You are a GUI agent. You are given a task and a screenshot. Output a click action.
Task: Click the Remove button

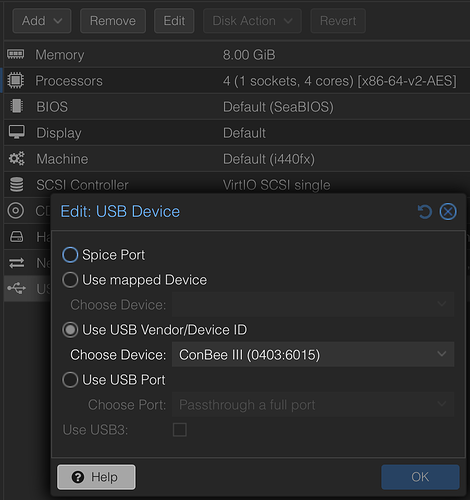pyautogui.click(x=113, y=21)
